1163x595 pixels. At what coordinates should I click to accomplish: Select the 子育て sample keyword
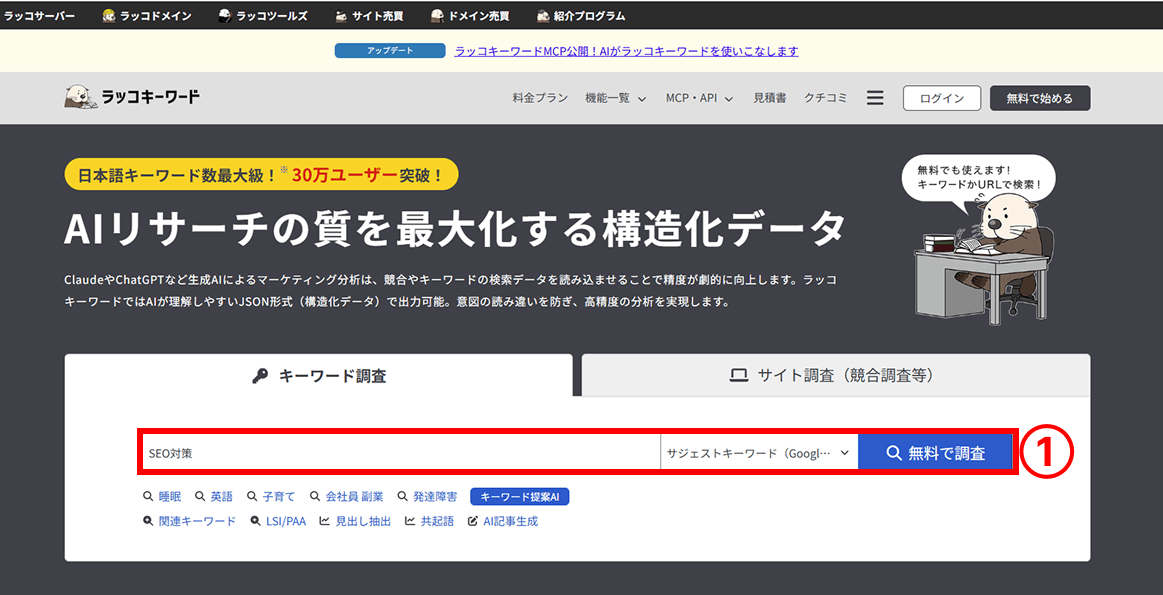point(271,496)
